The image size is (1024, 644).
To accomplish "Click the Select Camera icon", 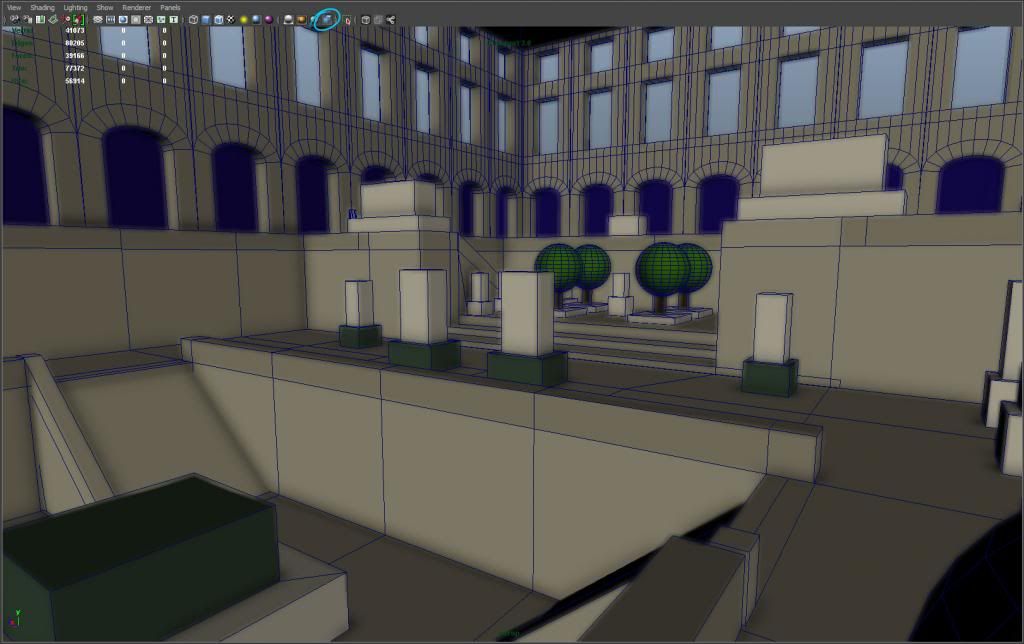I will (x=15, y=20).
